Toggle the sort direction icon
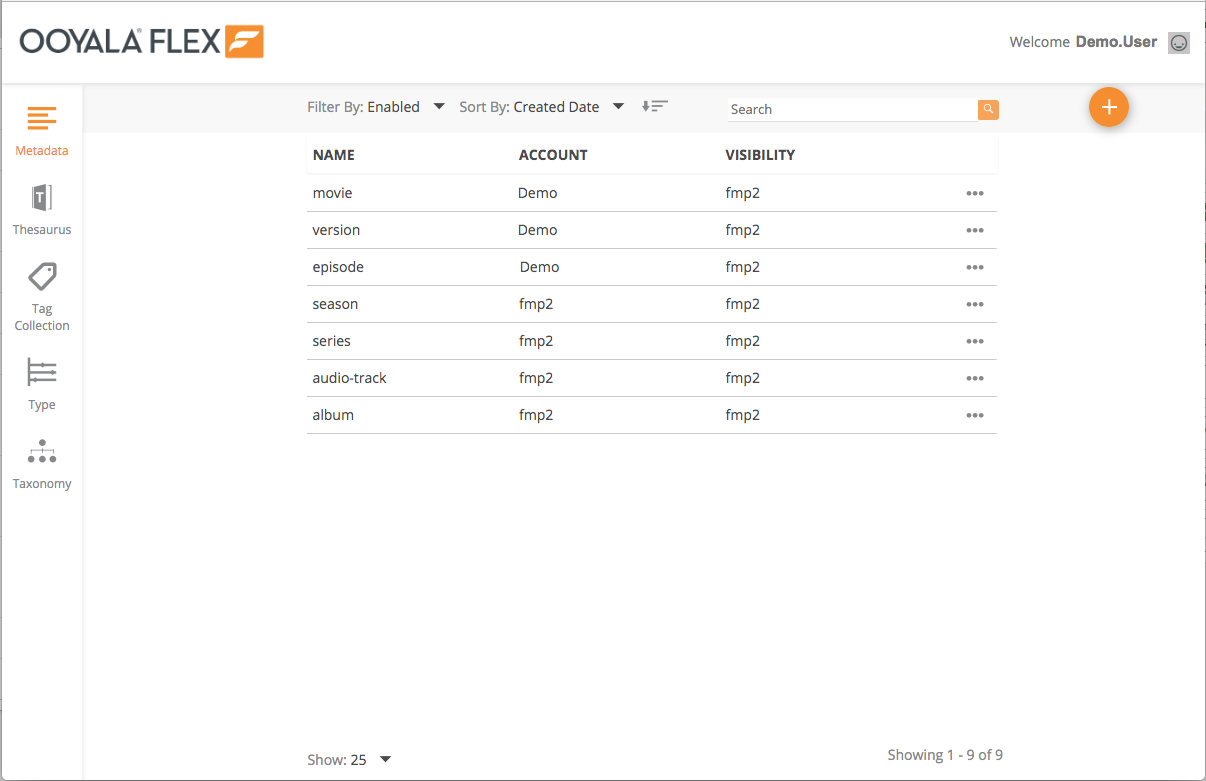This screenshot has height=781, width=1206. (654, 106)
